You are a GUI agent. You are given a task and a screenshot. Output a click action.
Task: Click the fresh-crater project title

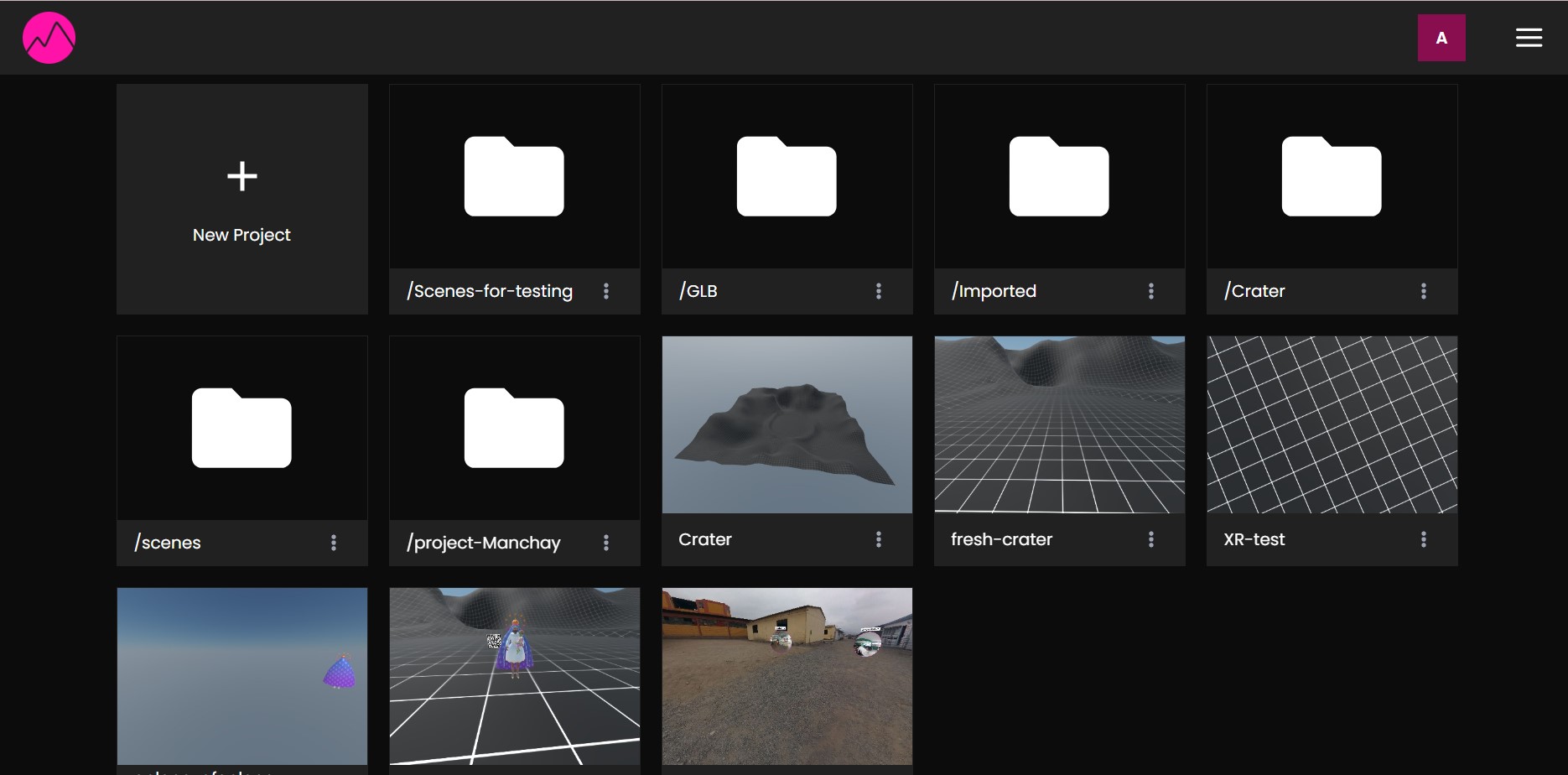[1001, 539]
